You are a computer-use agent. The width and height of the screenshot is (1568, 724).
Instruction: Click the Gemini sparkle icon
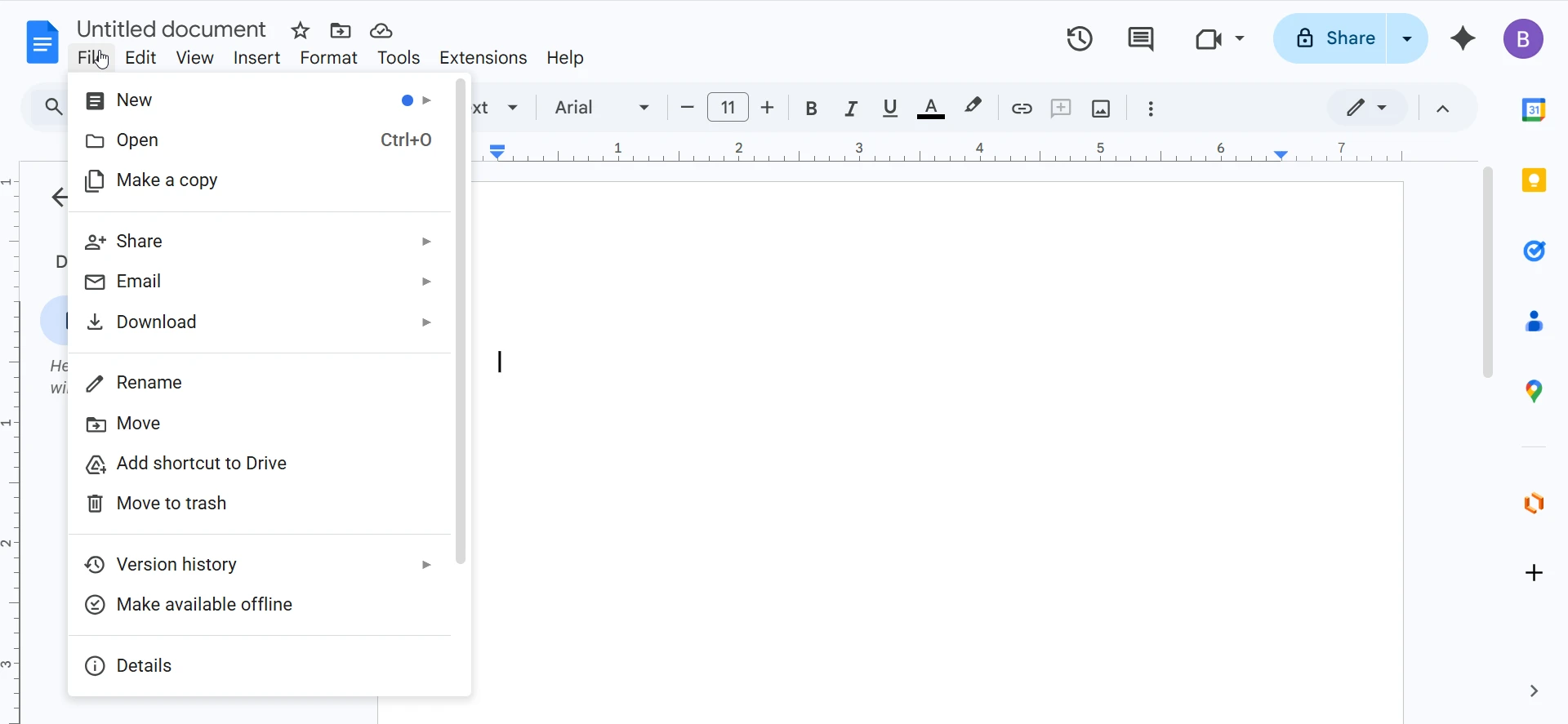point(1463,39)
